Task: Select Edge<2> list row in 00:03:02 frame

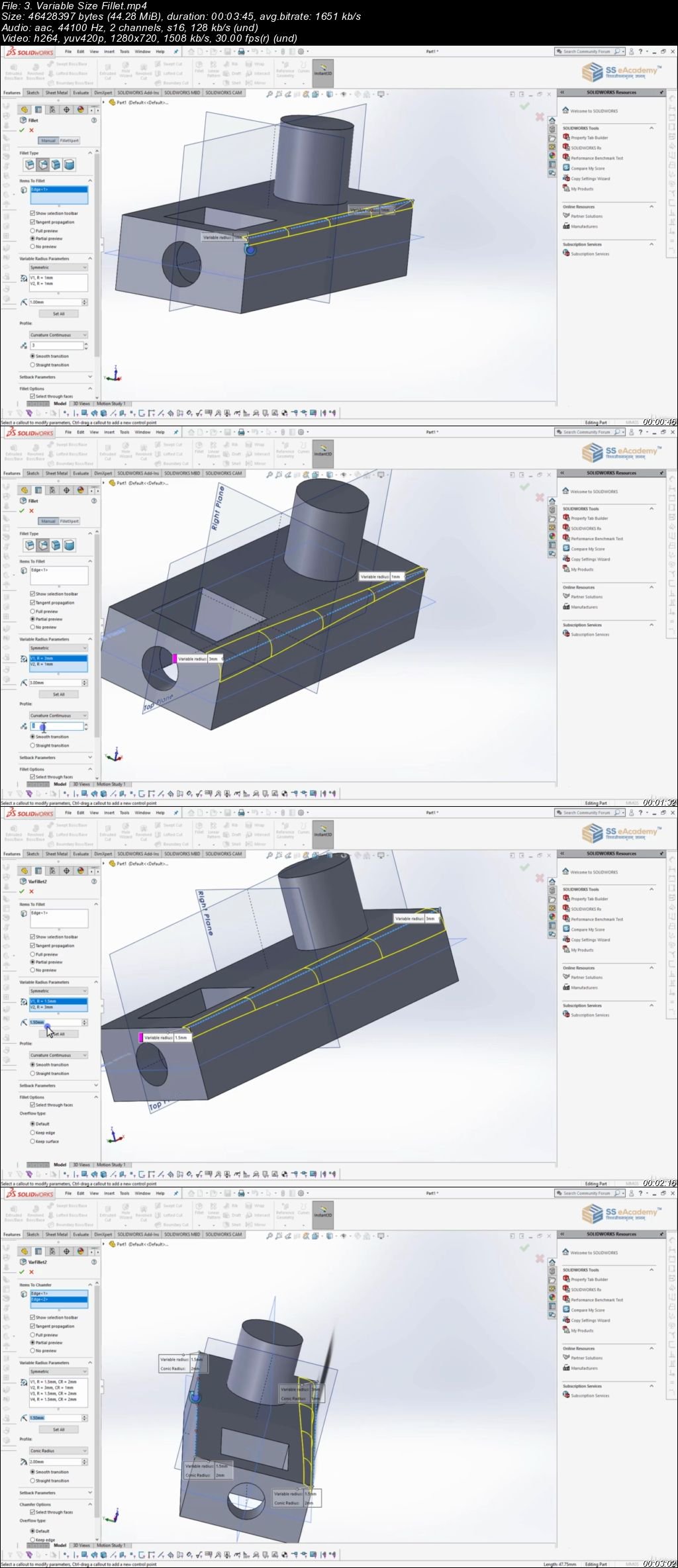Action: click(59, 1299)
